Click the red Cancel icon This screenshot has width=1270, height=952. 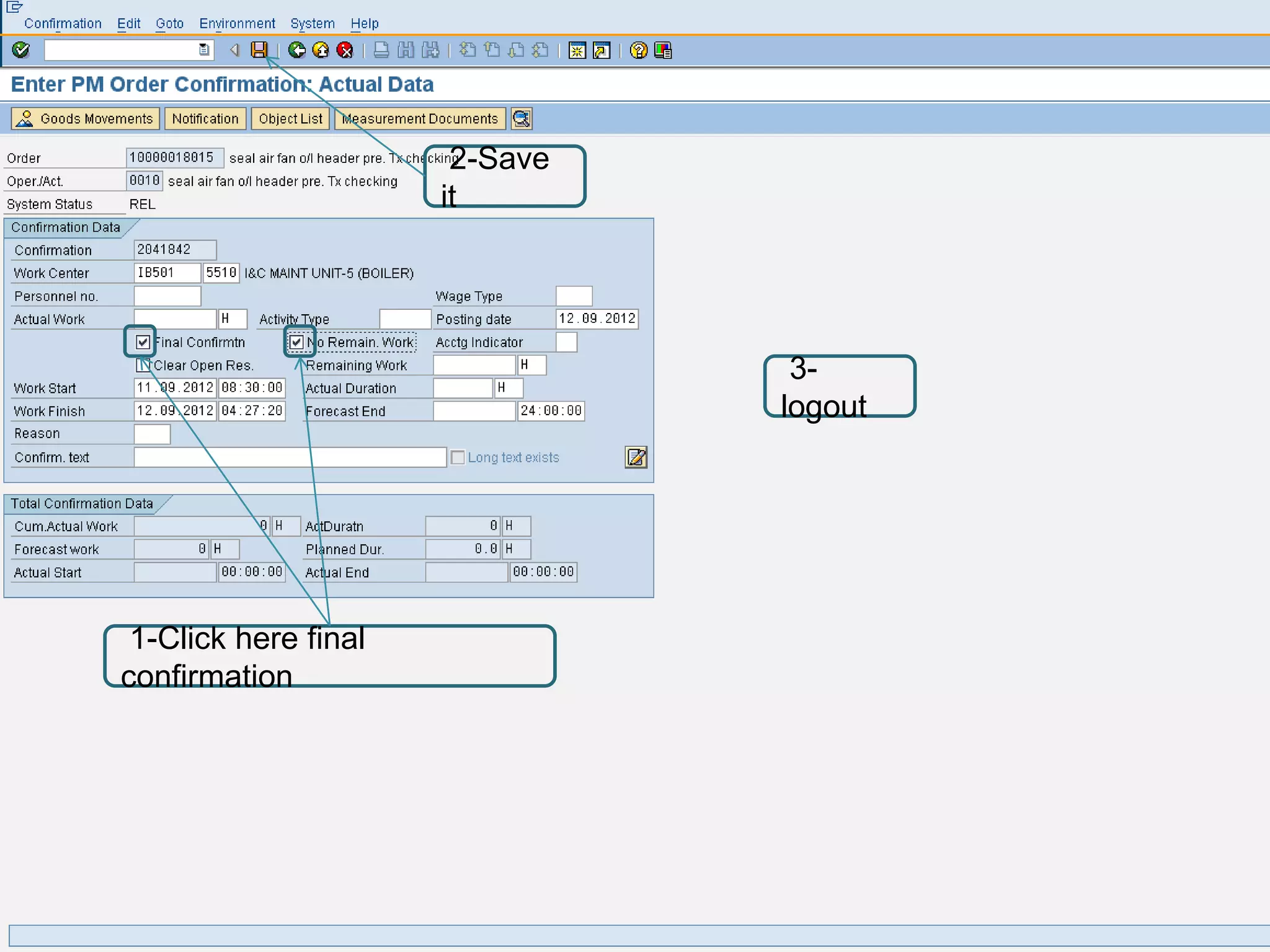(345, 50)
